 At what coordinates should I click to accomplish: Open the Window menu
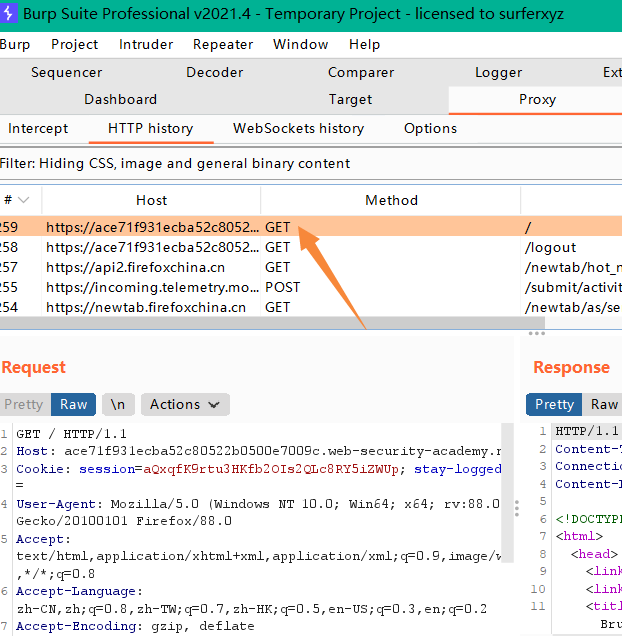pyautogui.click(x=301, y=44)
